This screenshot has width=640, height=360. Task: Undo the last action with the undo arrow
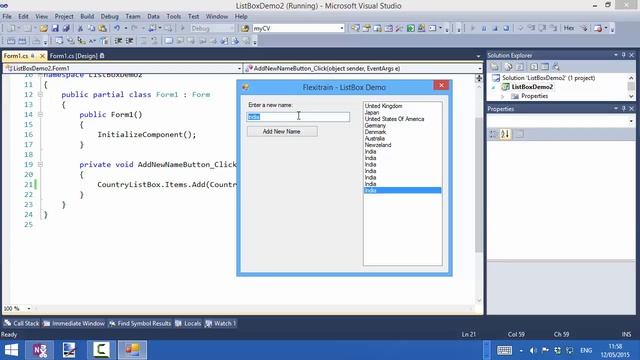tap(117, 28)
